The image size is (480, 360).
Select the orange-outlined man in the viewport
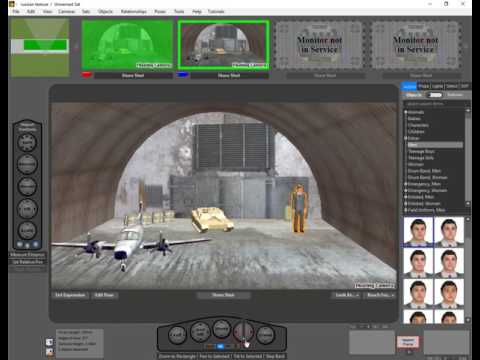click(299, 208)
